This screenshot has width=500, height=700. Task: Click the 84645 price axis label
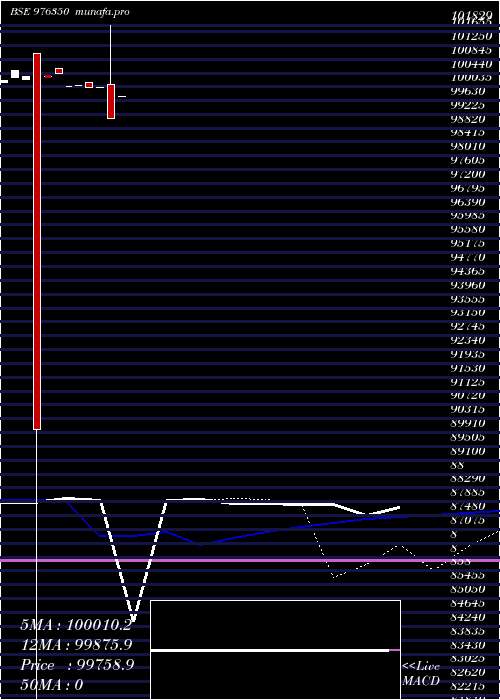(468, 603)
